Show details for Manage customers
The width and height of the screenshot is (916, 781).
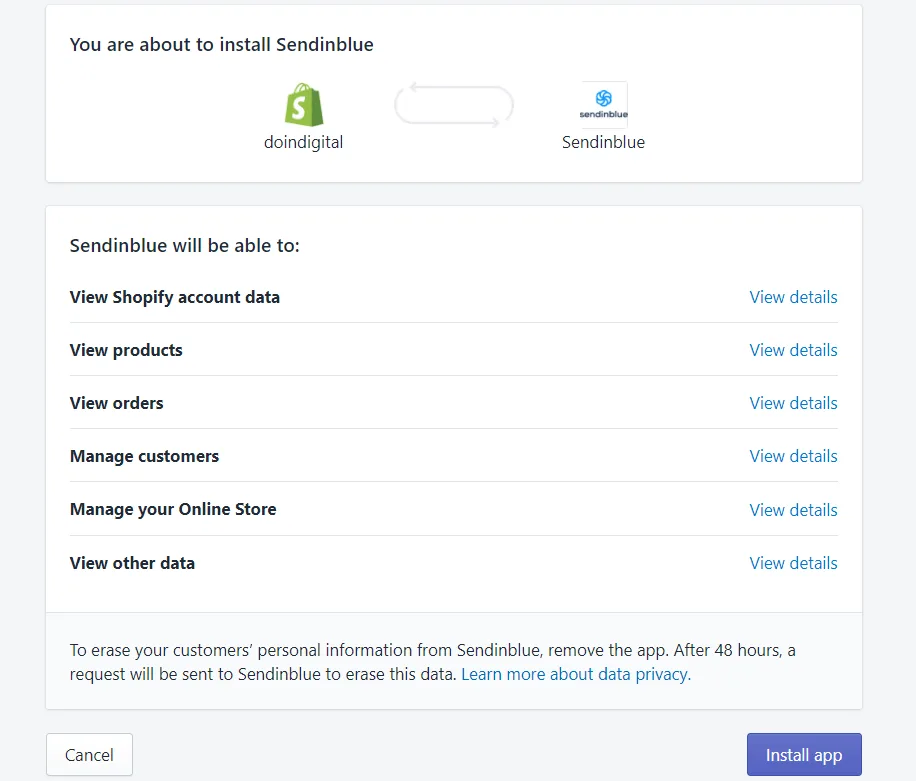pyautogui.click(x=793, y=456)
